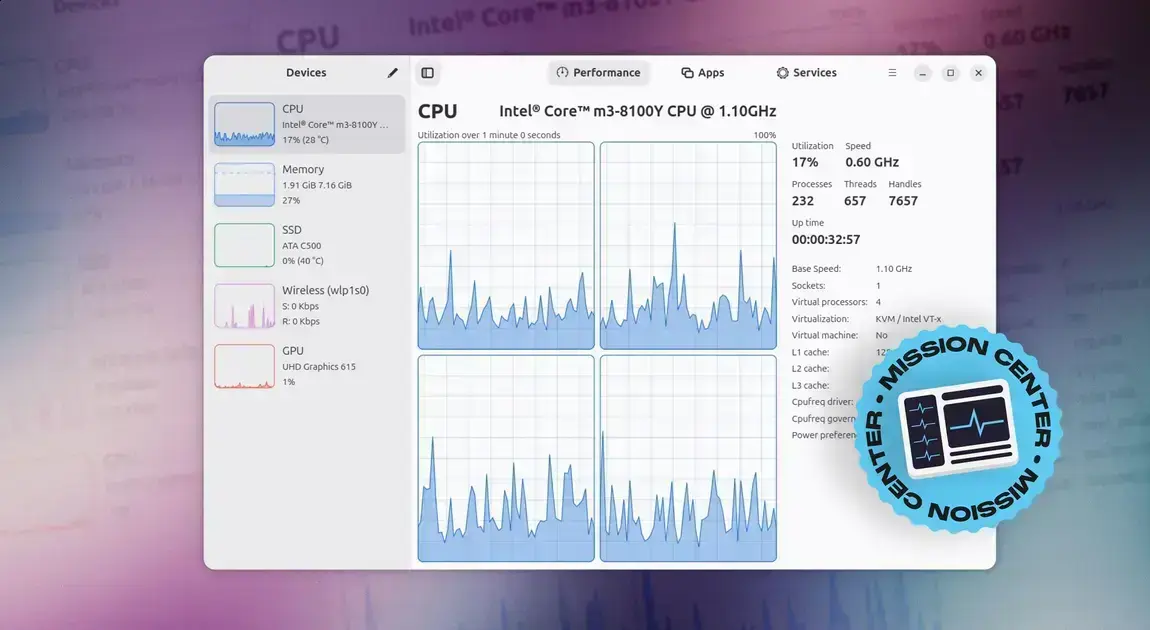Viewport: 1150px width, 630px height.
Task: Click the bottom-left CPU core graph
Action: (x=506, y=458)
